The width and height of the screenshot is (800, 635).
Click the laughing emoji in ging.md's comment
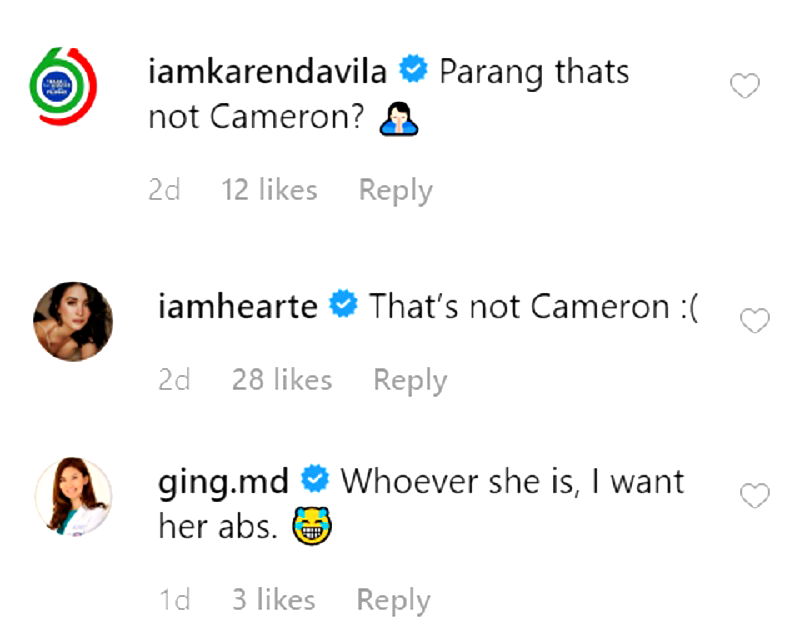coord(312,526)
